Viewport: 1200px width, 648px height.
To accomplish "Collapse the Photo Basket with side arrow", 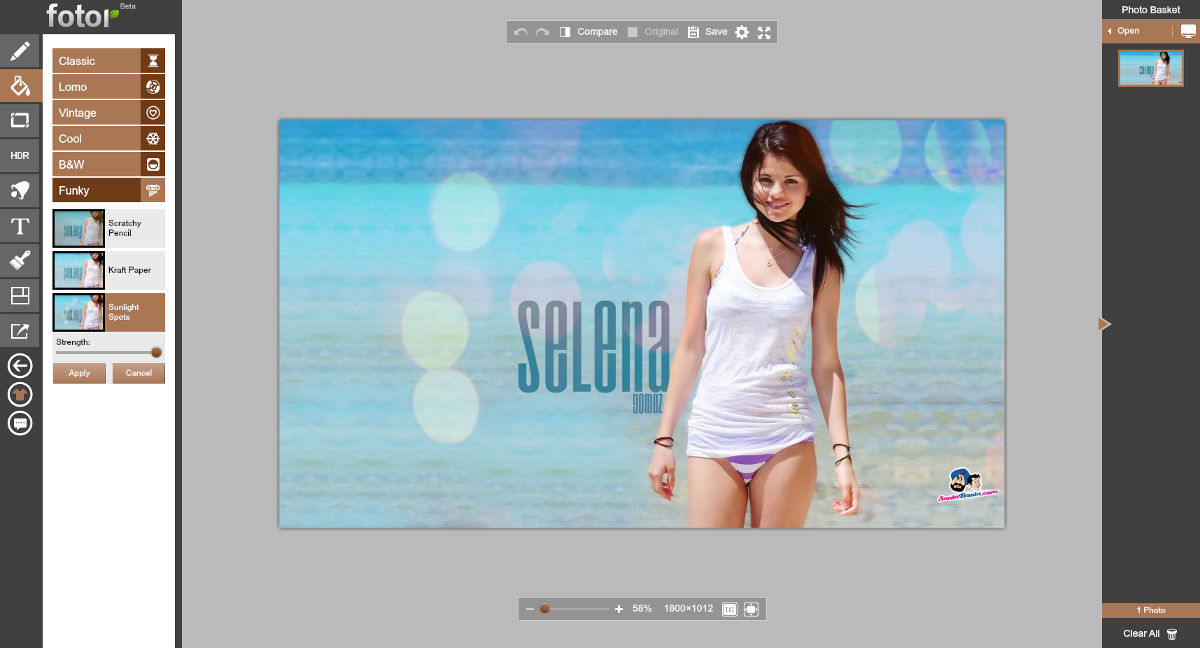I will (1105, 324).
